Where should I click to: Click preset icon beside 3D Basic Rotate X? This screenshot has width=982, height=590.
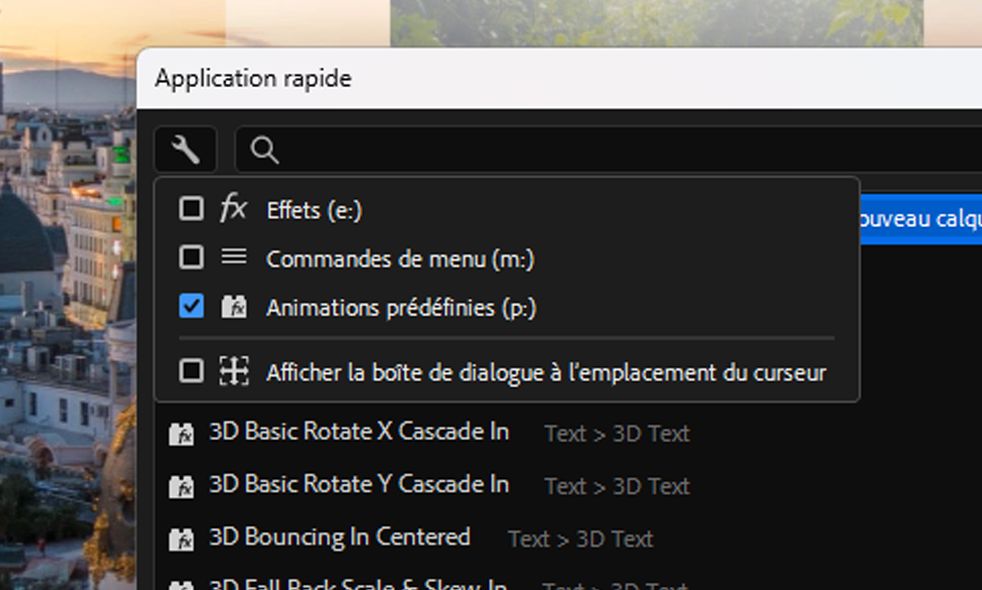coord(181,434)
